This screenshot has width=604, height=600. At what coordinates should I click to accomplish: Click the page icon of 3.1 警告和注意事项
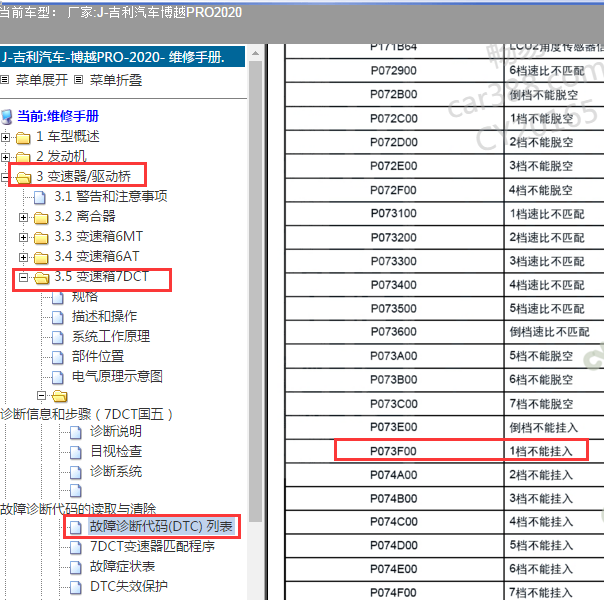point(40,197)
